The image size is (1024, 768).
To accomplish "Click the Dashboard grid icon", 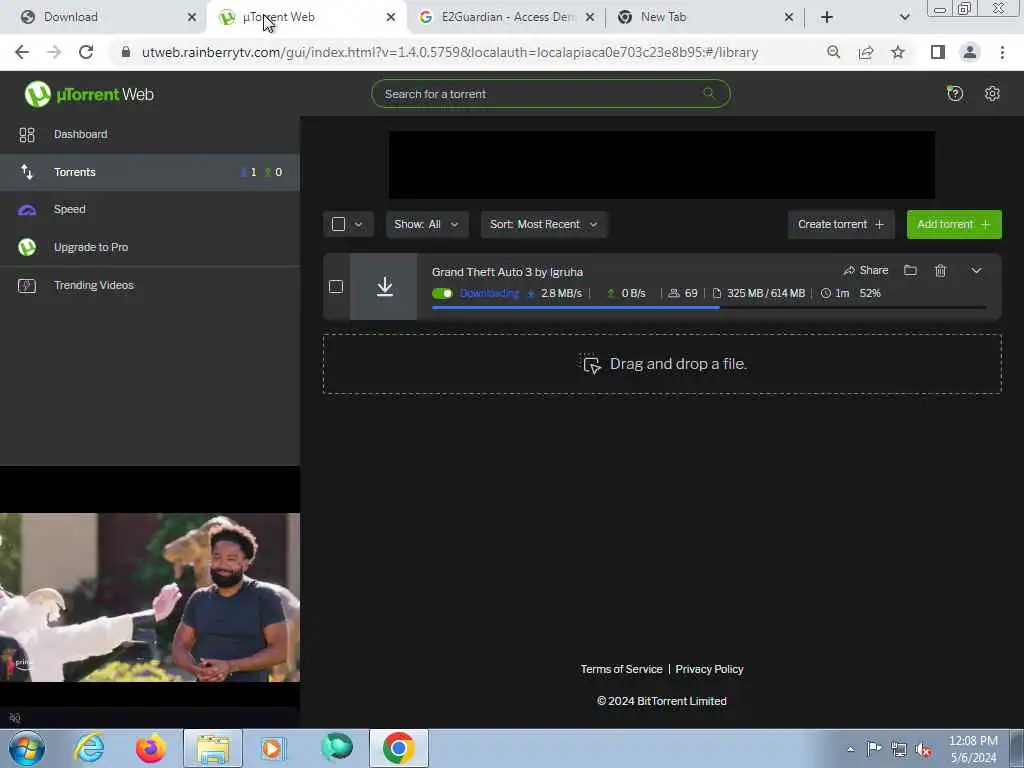I will point(27,135).
